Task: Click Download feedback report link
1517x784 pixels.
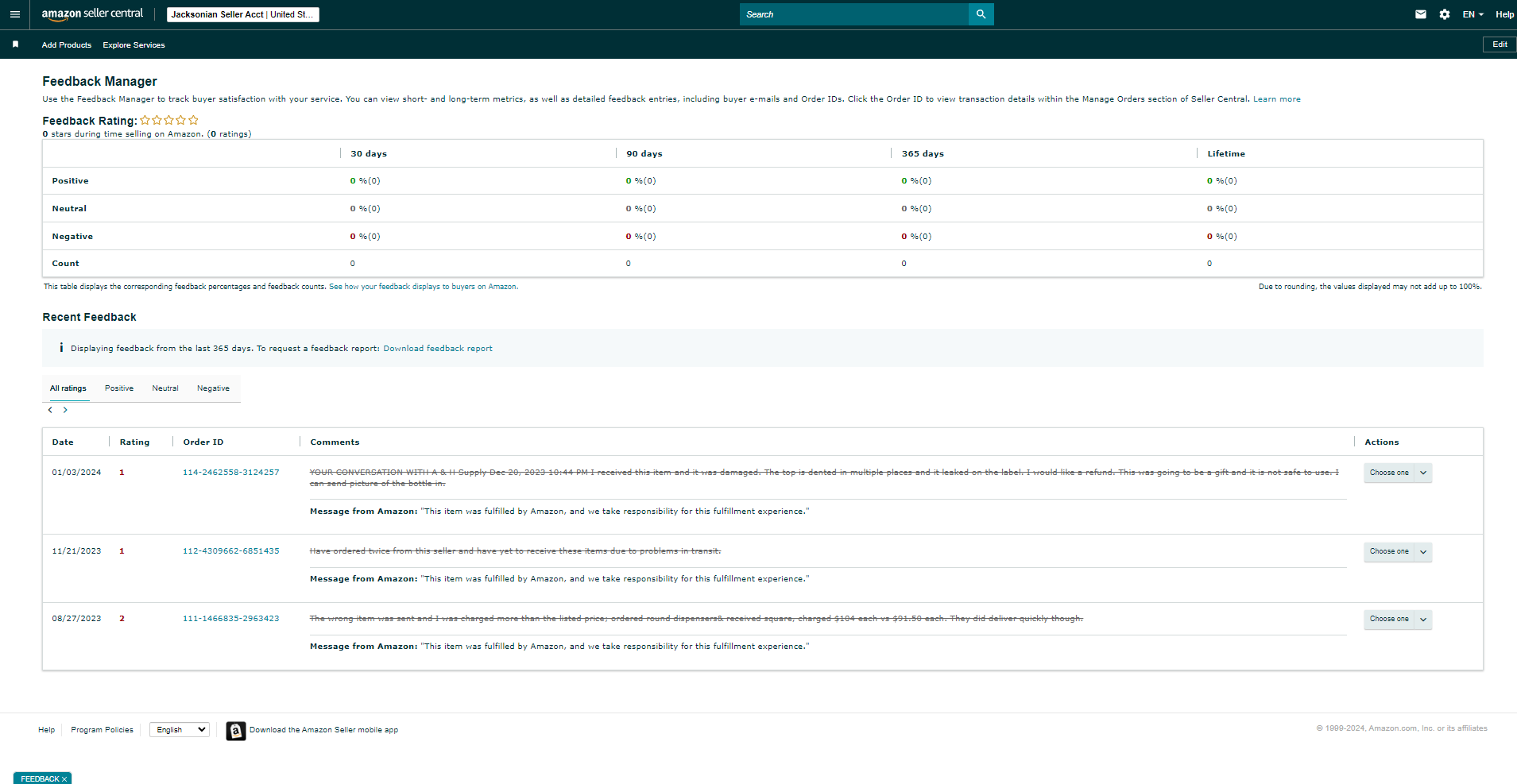Action: click(x=438, y=349)
